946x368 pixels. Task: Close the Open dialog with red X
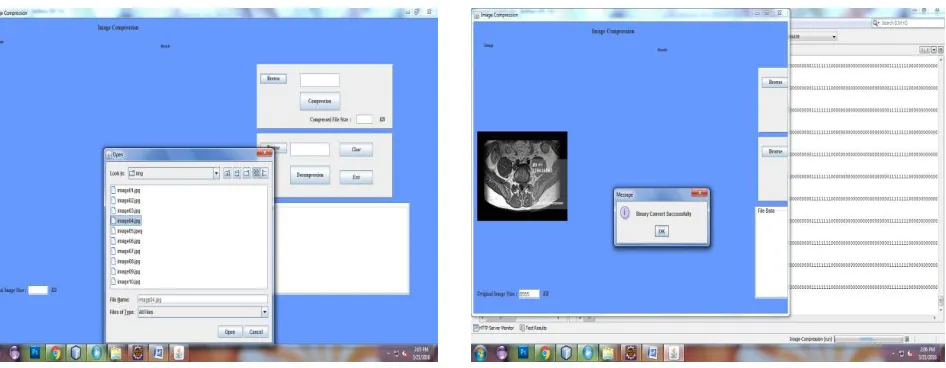pos(264,154)
